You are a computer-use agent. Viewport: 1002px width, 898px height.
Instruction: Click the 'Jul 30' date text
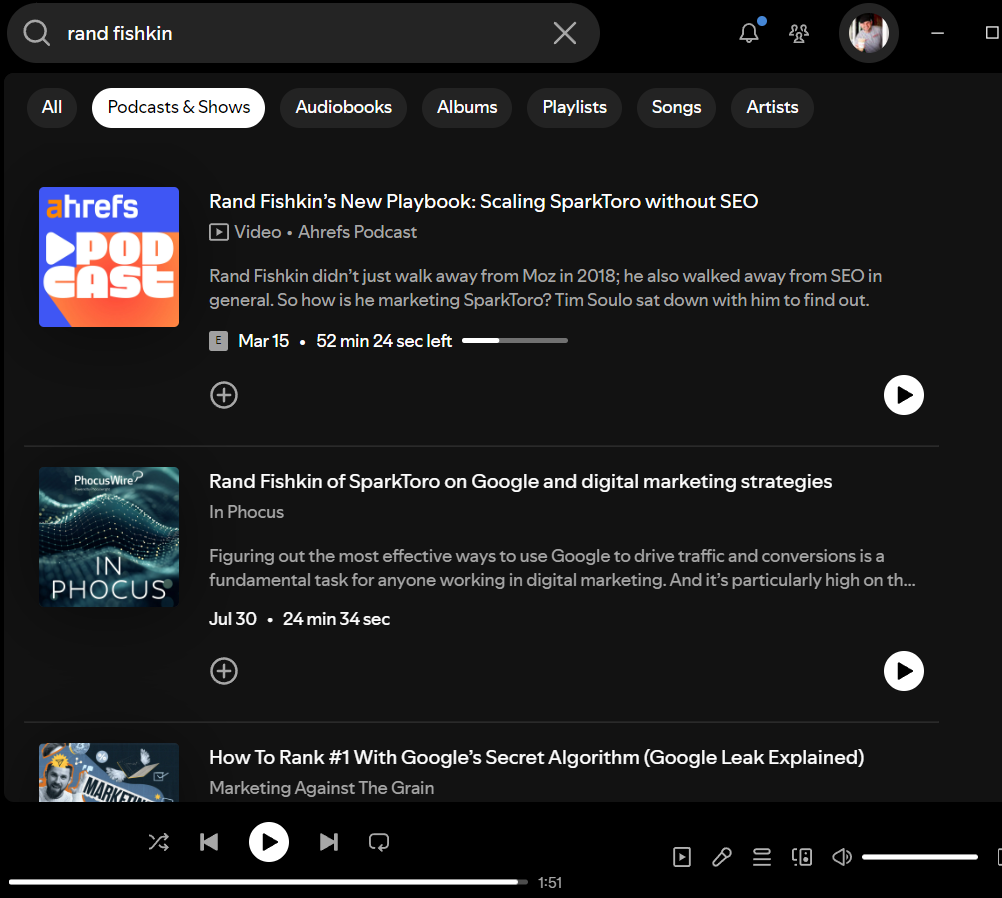(233, 619)
